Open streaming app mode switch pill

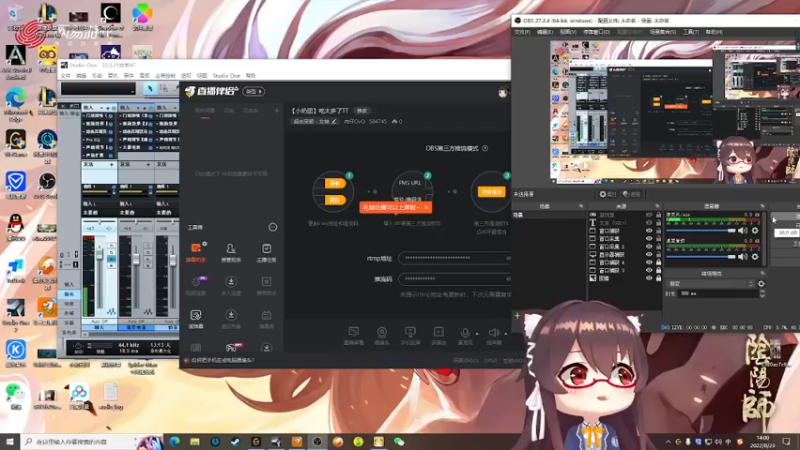pos(254,92)
